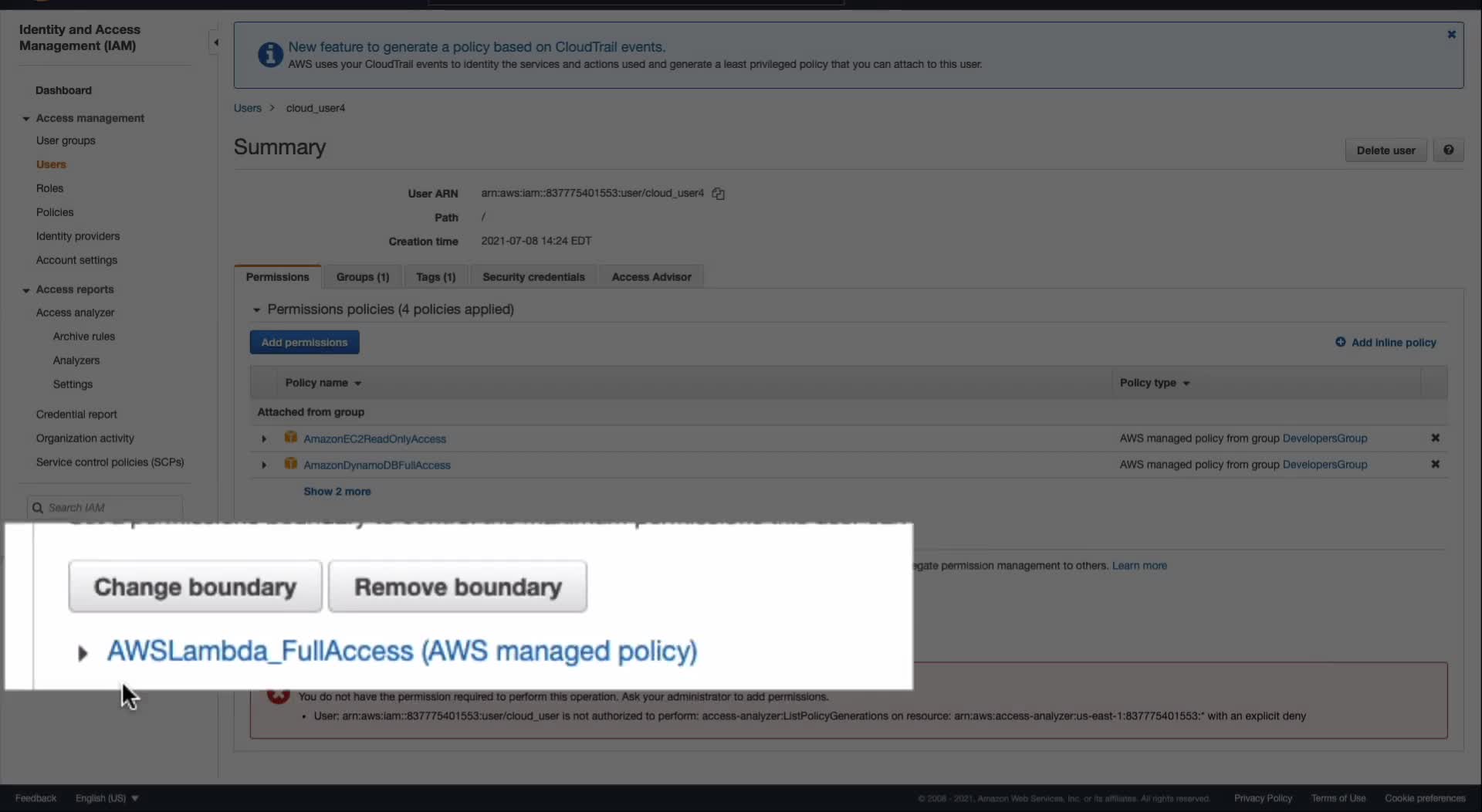
Task: Click the Add inline policy link
Action: [1393, 343]
